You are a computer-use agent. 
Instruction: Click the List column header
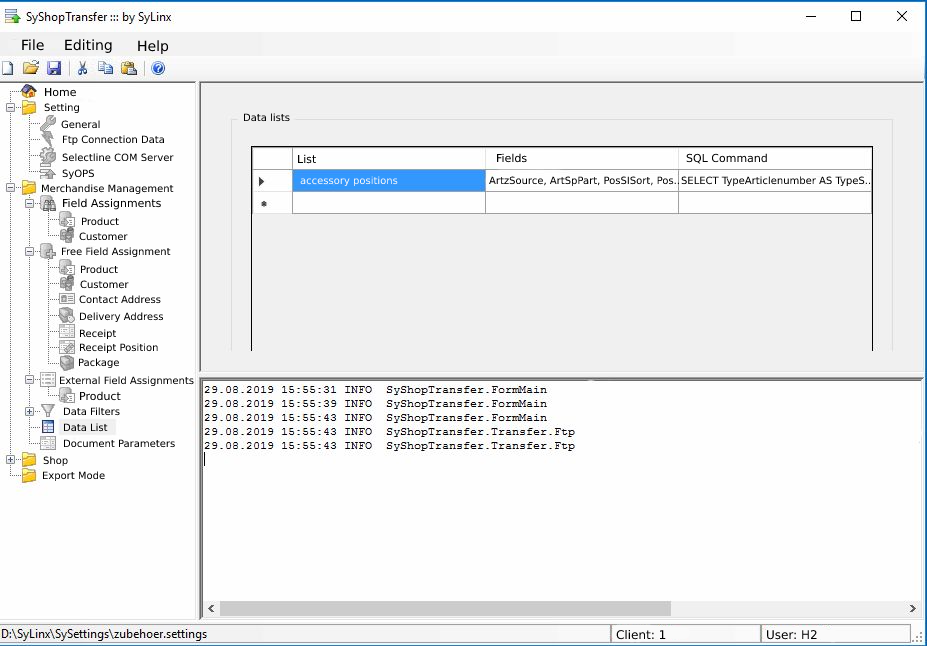pos(389,159)
